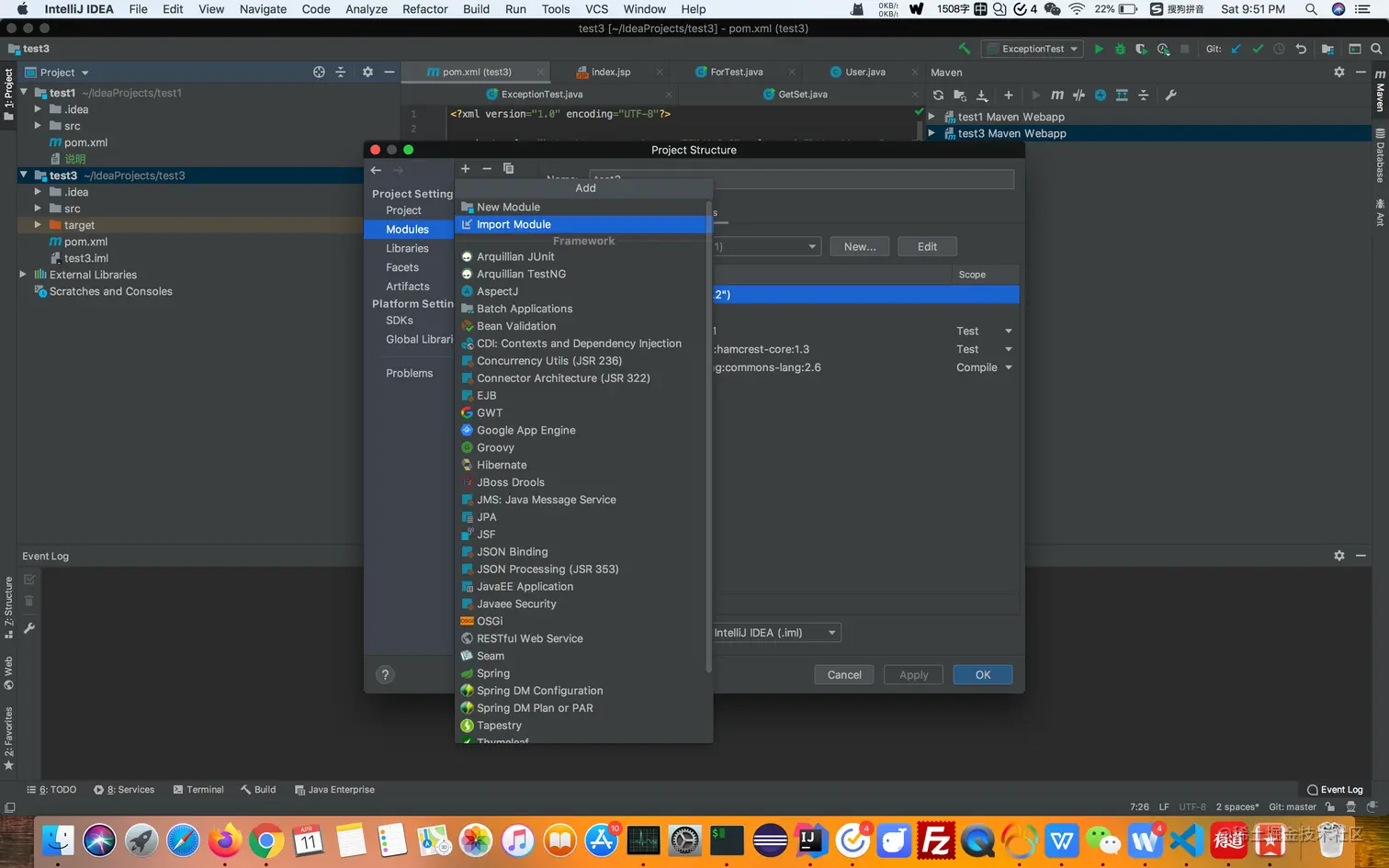Click the Add popup list scrollbar
The height and width of the screenshot is (868, 1389).
click(x=708, y=436)
